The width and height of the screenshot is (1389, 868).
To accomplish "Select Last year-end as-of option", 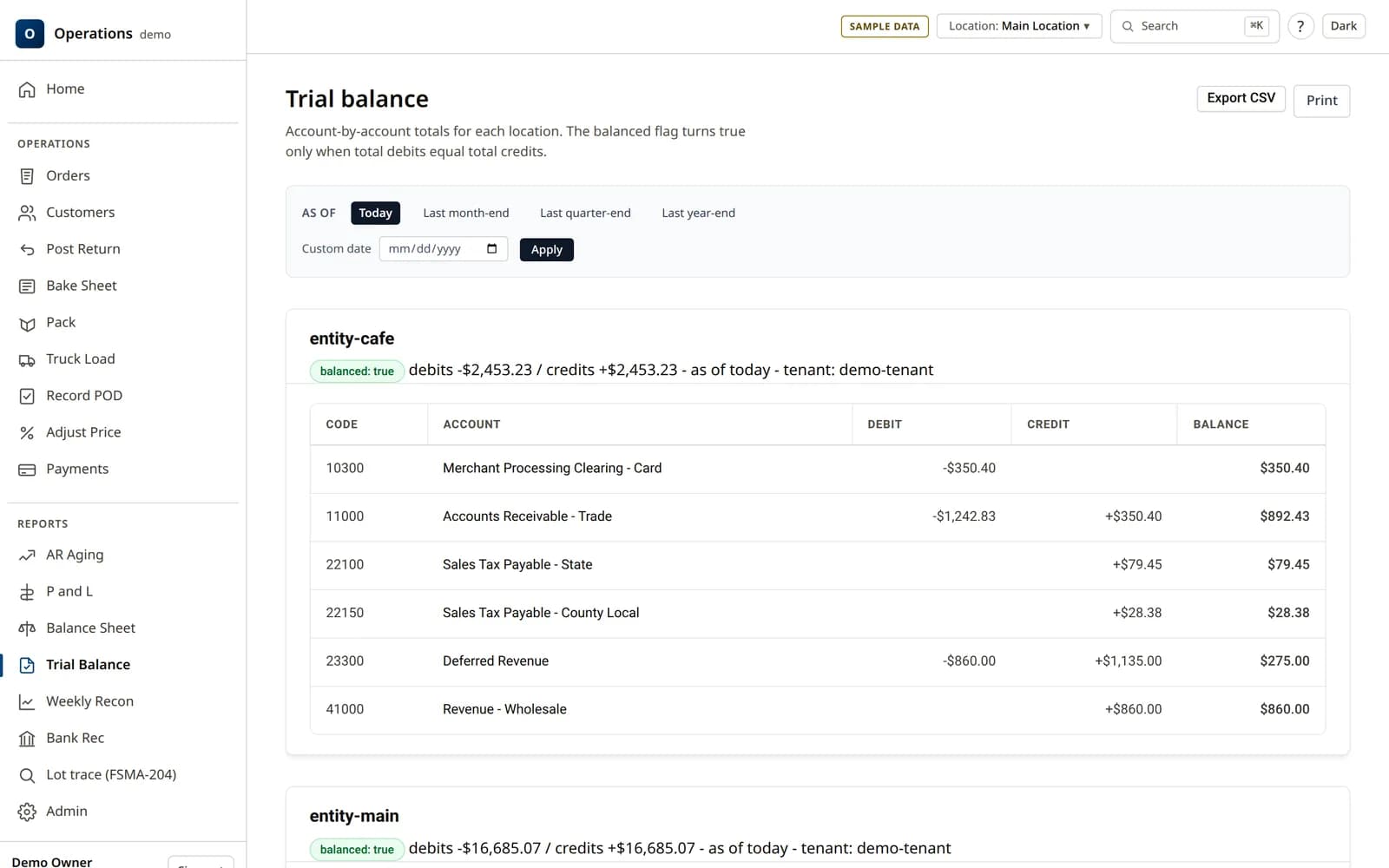I will coord(698,213).
